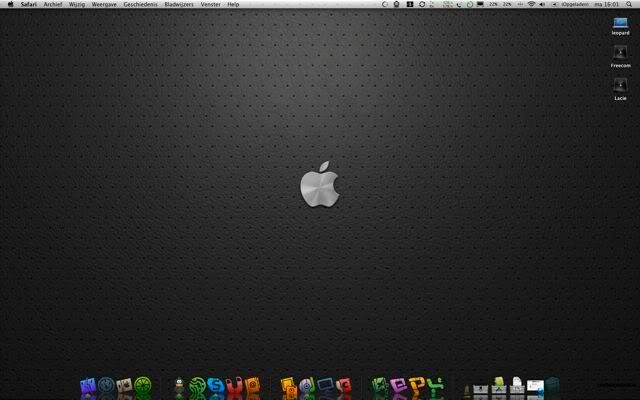Open the orange P dock icon

417,387
